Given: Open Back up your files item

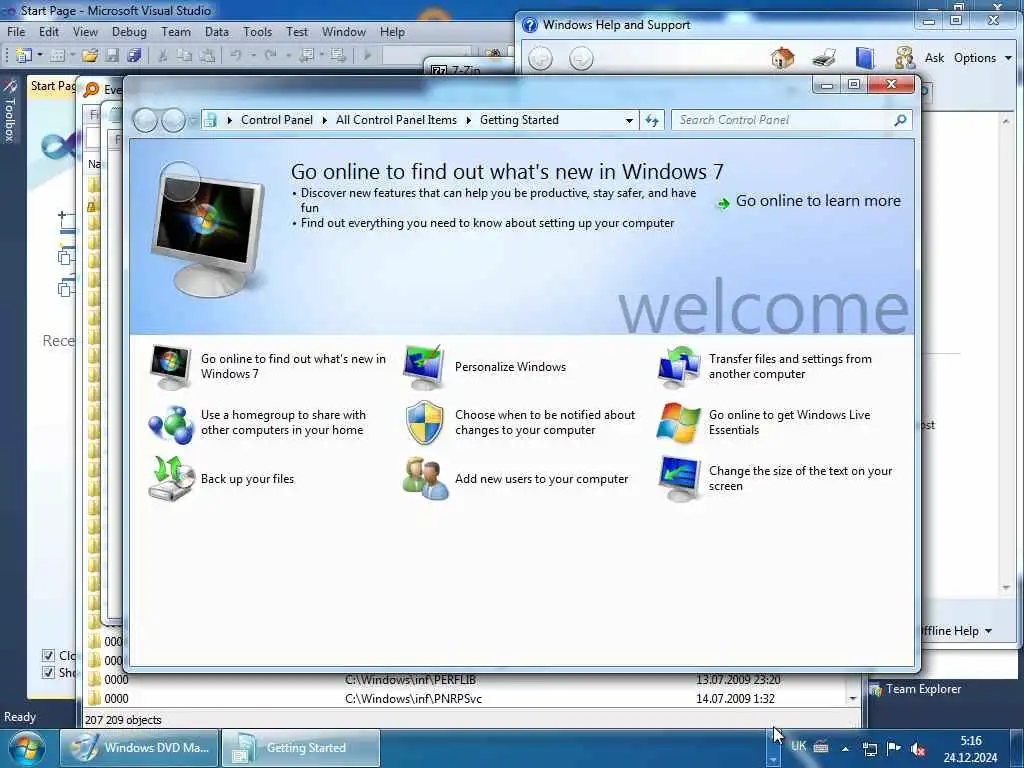Looking at the screenshot, I should pos(221,479).
